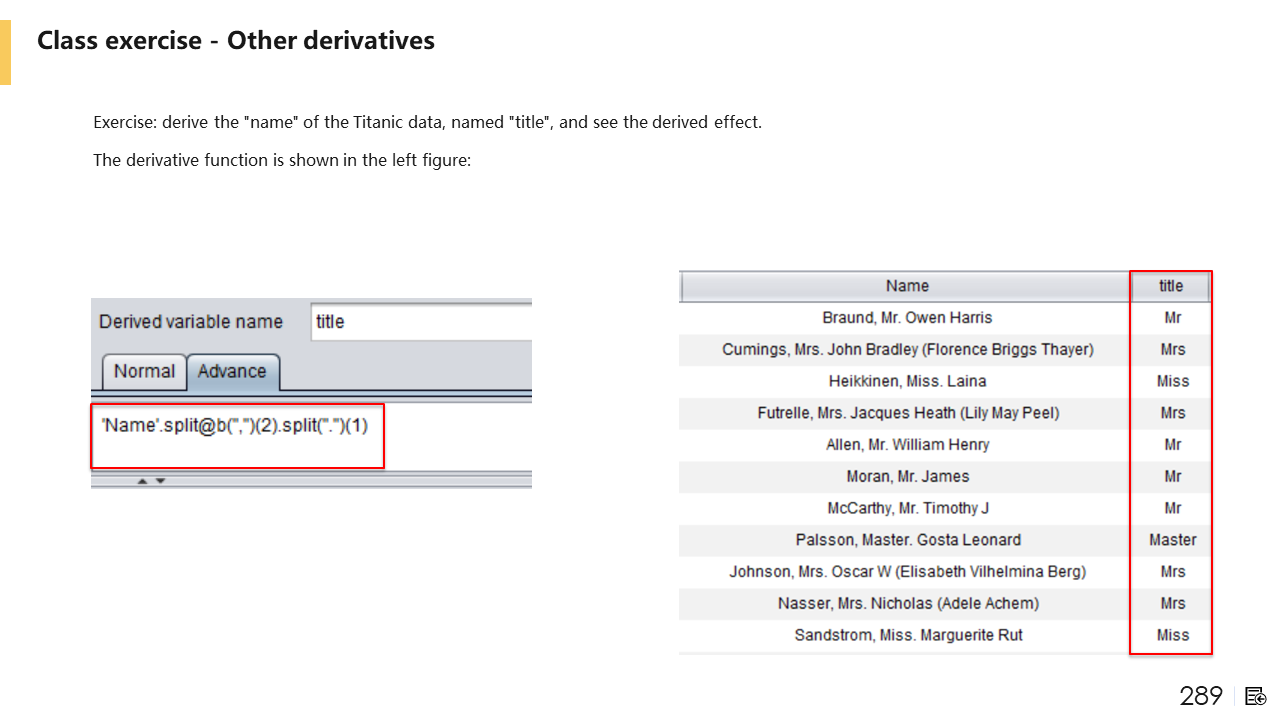Viewport: 1280px width, 720px height.
Task: Click the Master title cell
Action: pyautogui.click(x=1172, y=540)
